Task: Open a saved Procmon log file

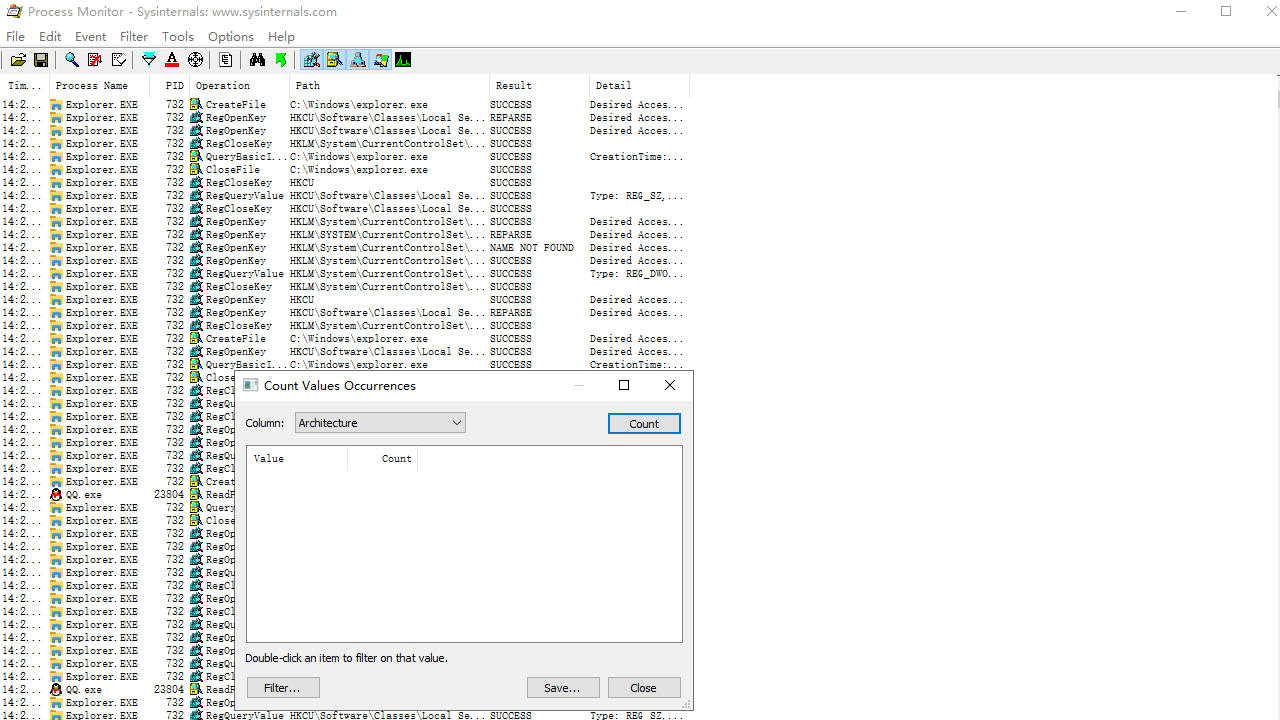Action: pos(18,59)
